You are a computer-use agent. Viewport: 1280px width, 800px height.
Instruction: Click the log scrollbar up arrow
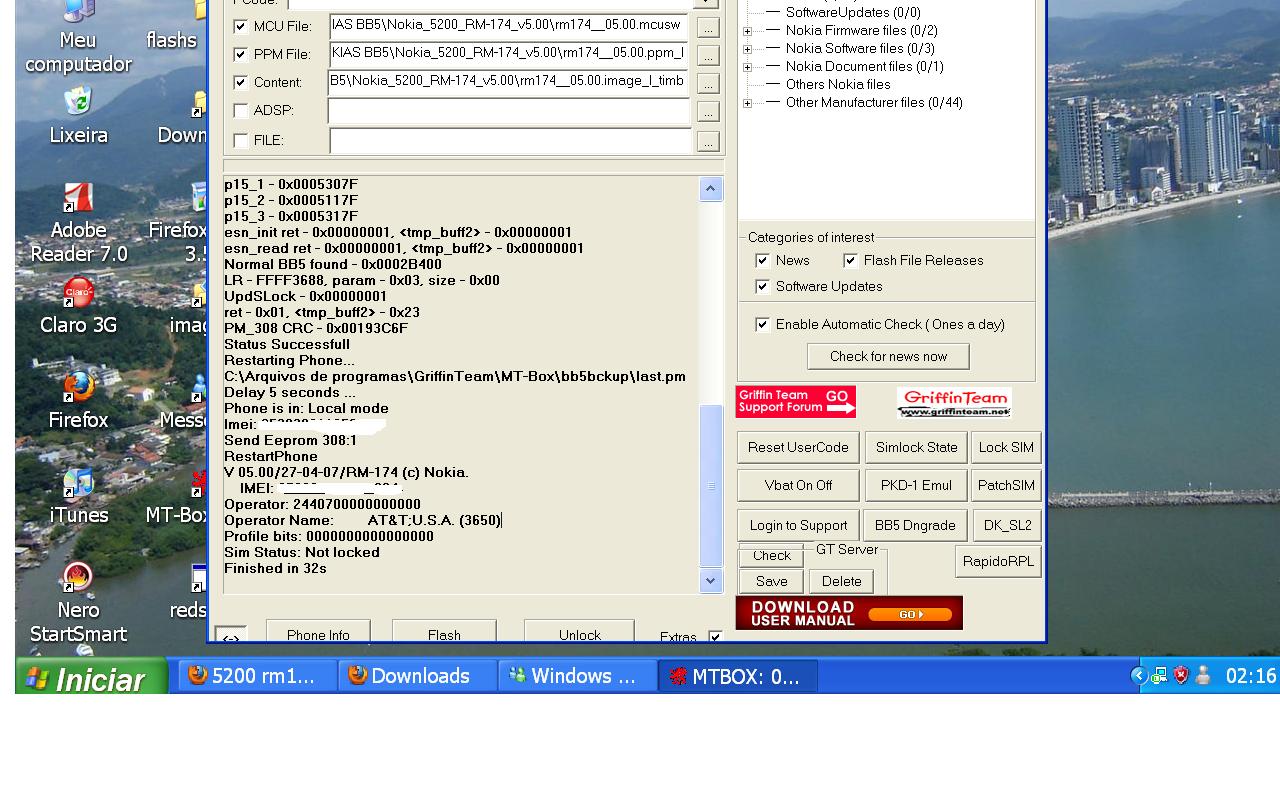[711, 189]
